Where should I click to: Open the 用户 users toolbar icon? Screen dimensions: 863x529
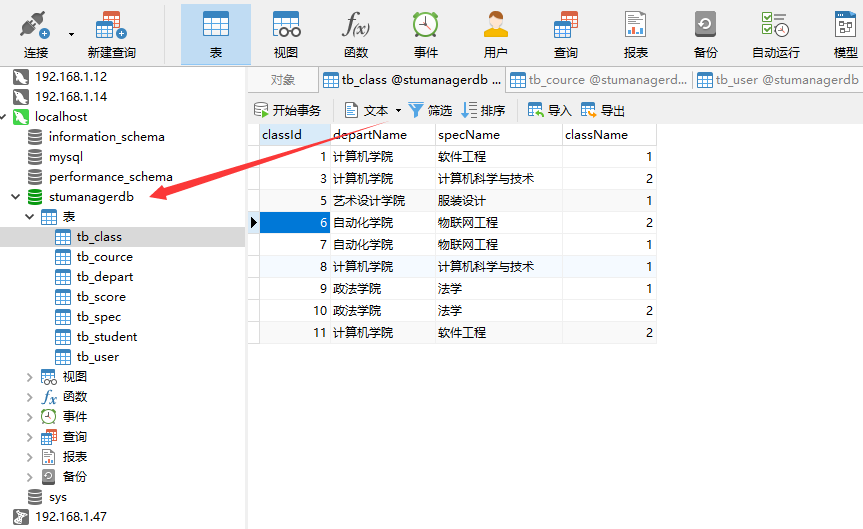click(495, 35)
